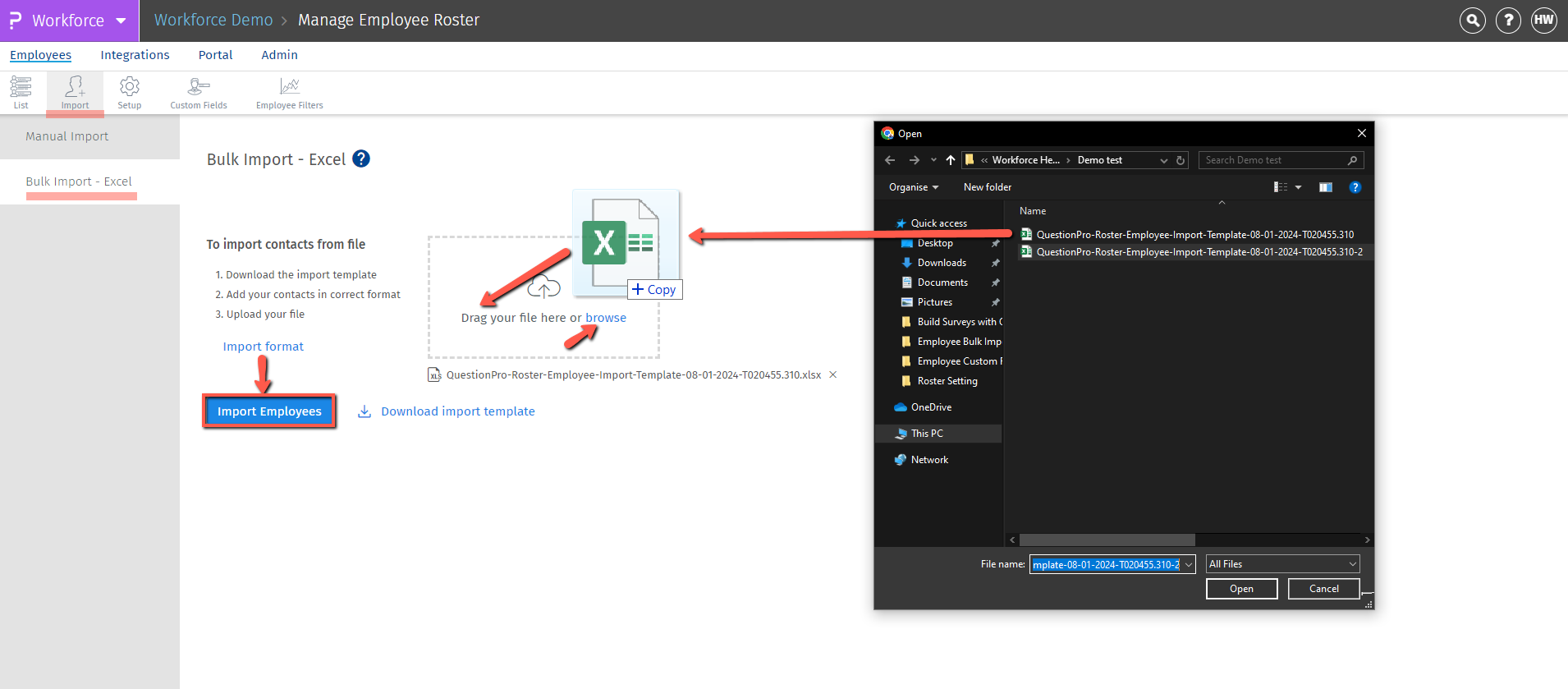Select Downloads in Quick access tree
The height and width of the screenshot is (689, 1568).
pos(942,263)
